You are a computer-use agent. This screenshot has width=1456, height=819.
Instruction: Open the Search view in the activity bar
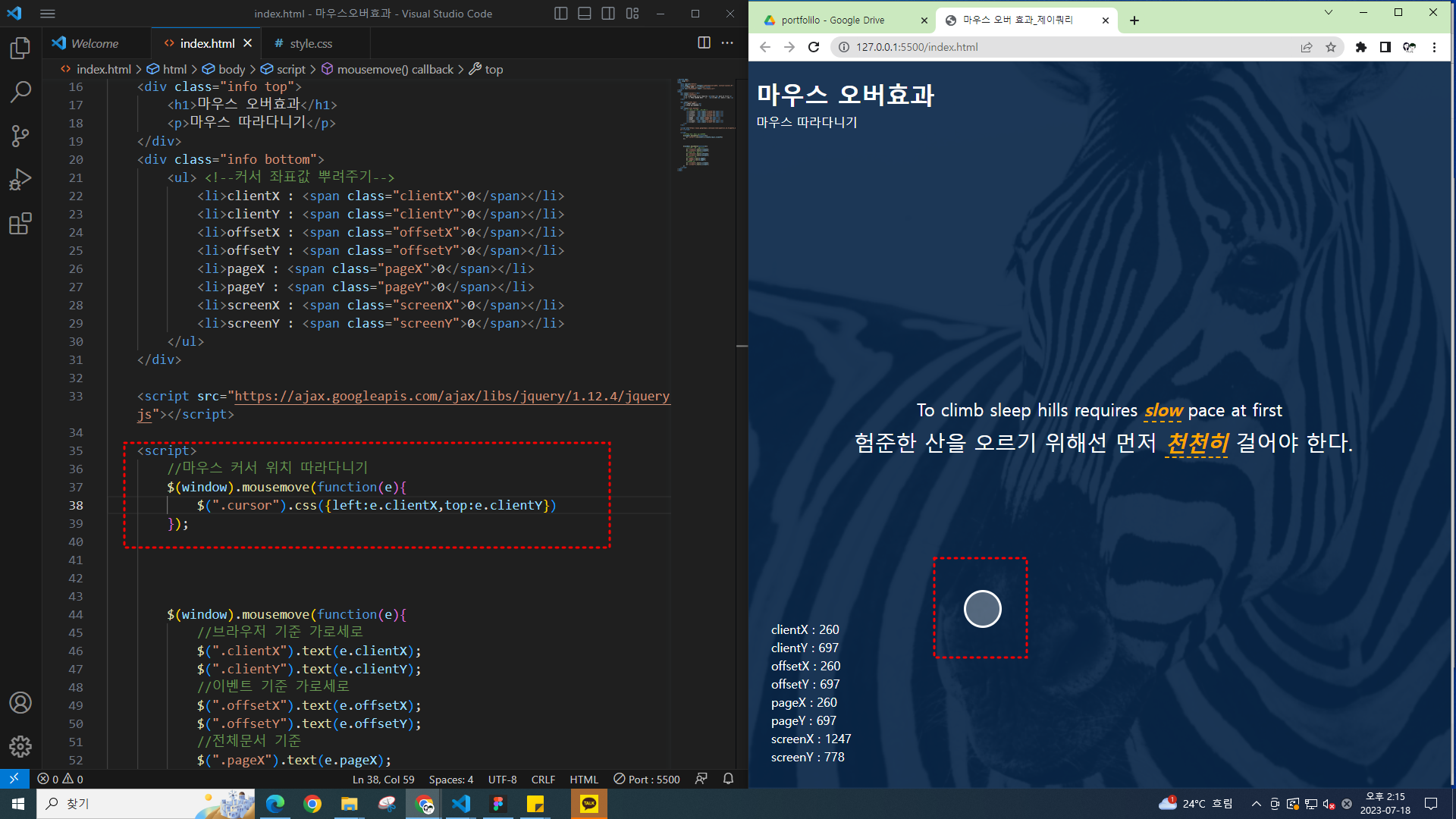point(20,93)
